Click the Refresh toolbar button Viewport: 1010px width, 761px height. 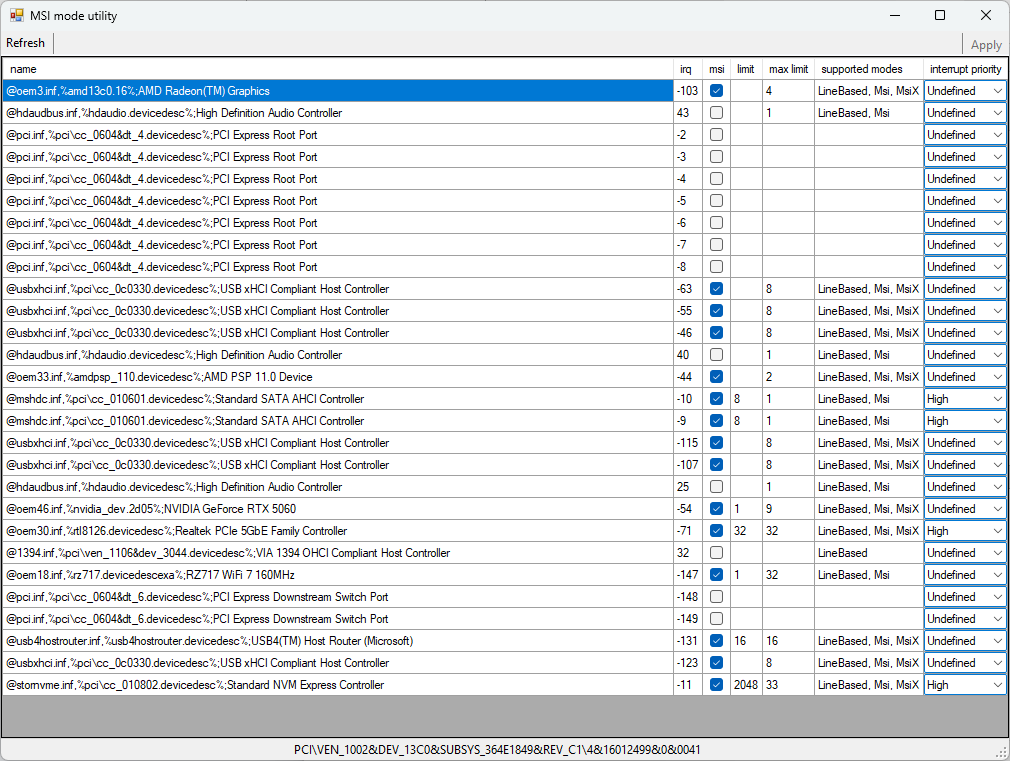(26, 43)
